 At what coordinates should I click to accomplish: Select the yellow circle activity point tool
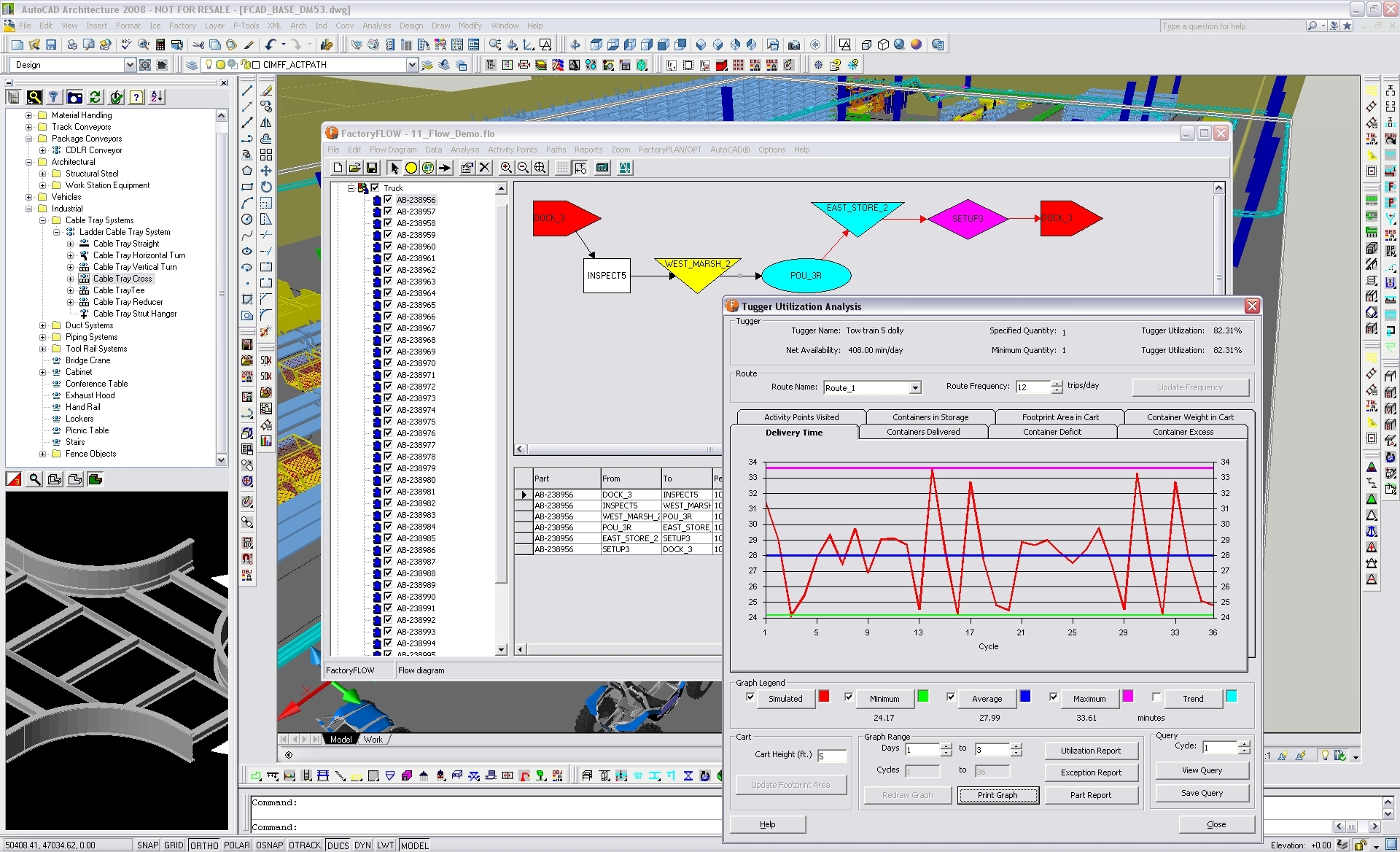coord(411,168)
